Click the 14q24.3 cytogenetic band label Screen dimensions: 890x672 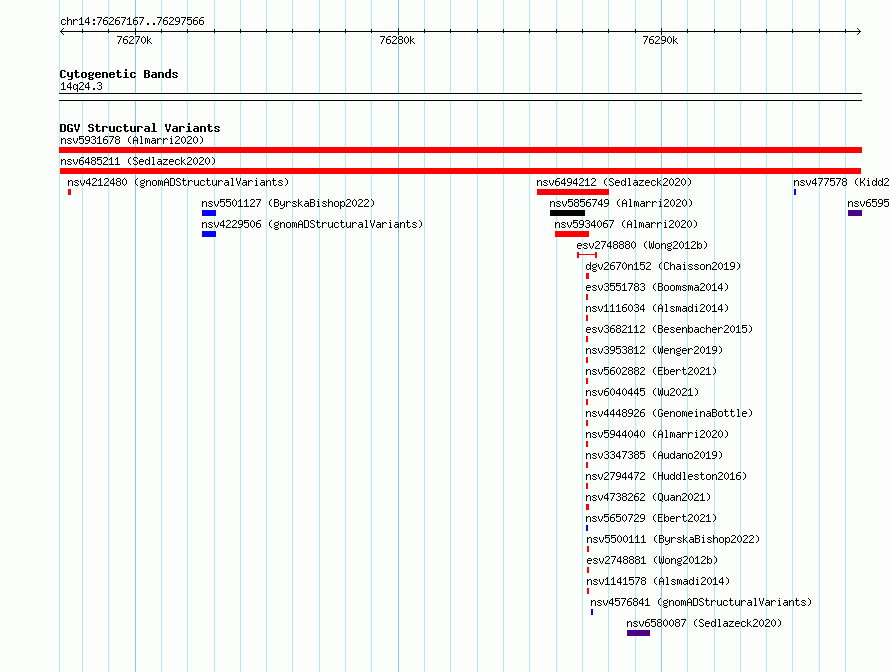click(x=81, y=86)
